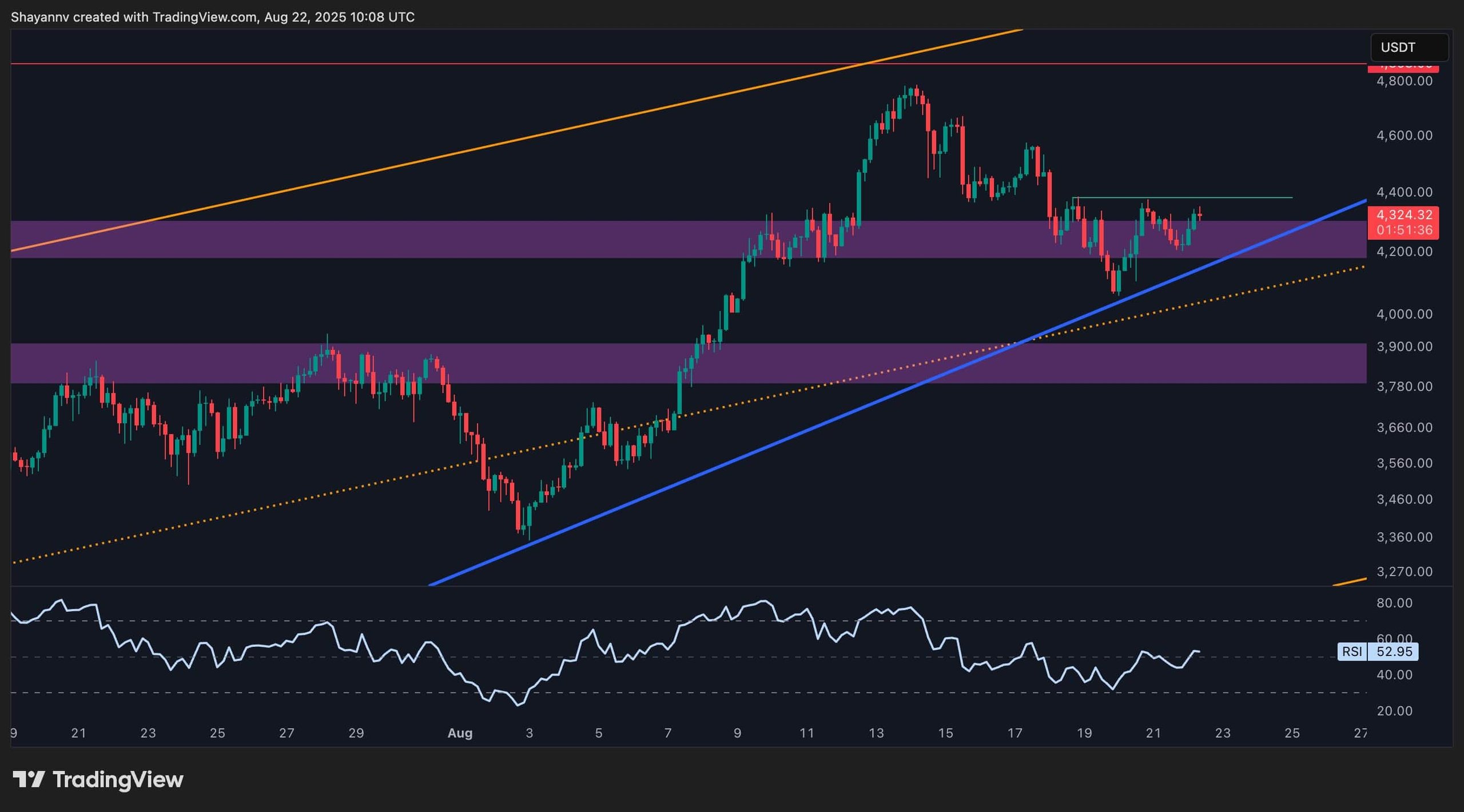Select the lower purple demand zone
1464x812 pixels.
pos(801,363)
